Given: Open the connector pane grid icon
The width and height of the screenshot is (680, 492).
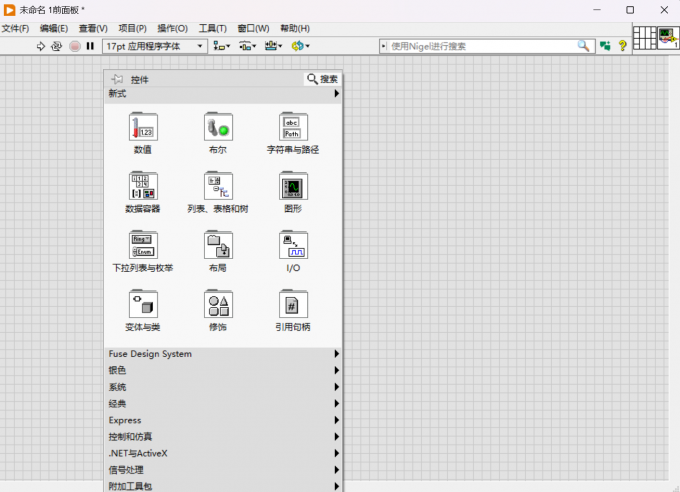Looking at the screenshot, I should pos(644,38).
